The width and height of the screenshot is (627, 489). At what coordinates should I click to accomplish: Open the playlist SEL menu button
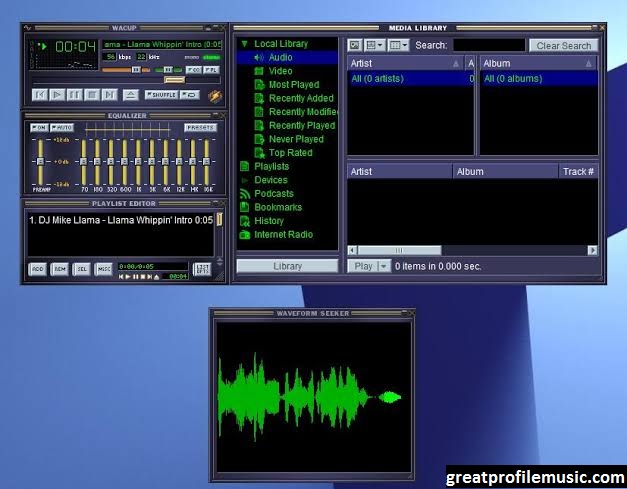[x=82, y=269]
